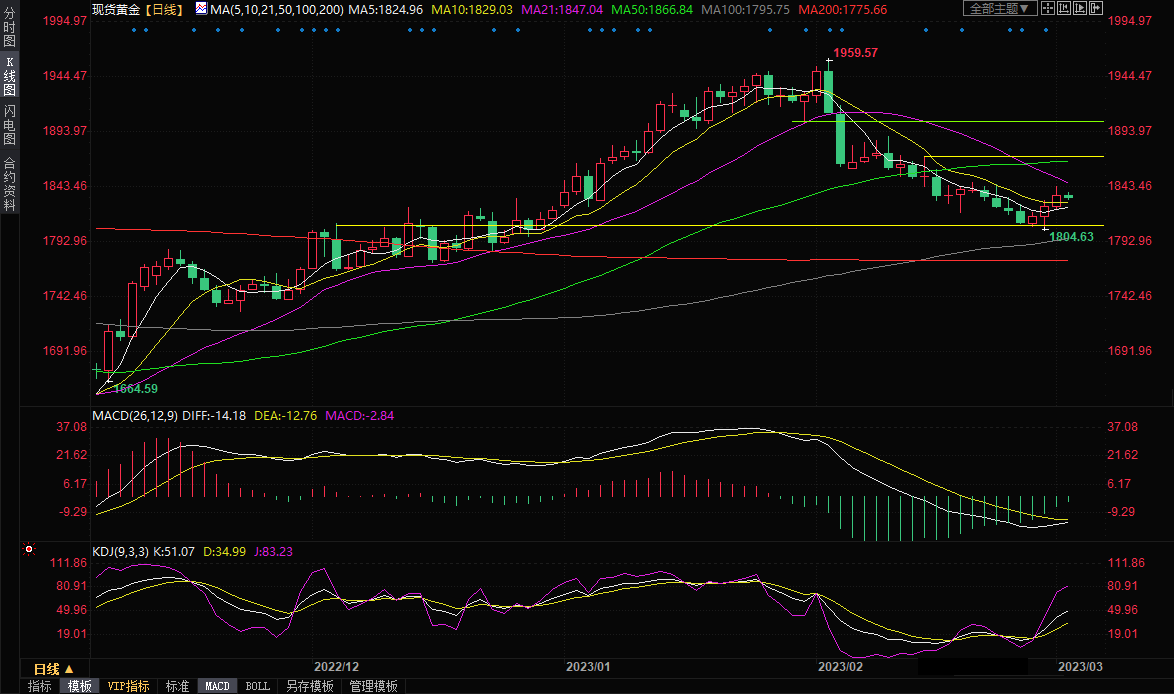Toggle the BOLL indicator template
The height and width of the screenshot is (694, 1174).
(257, 686)
